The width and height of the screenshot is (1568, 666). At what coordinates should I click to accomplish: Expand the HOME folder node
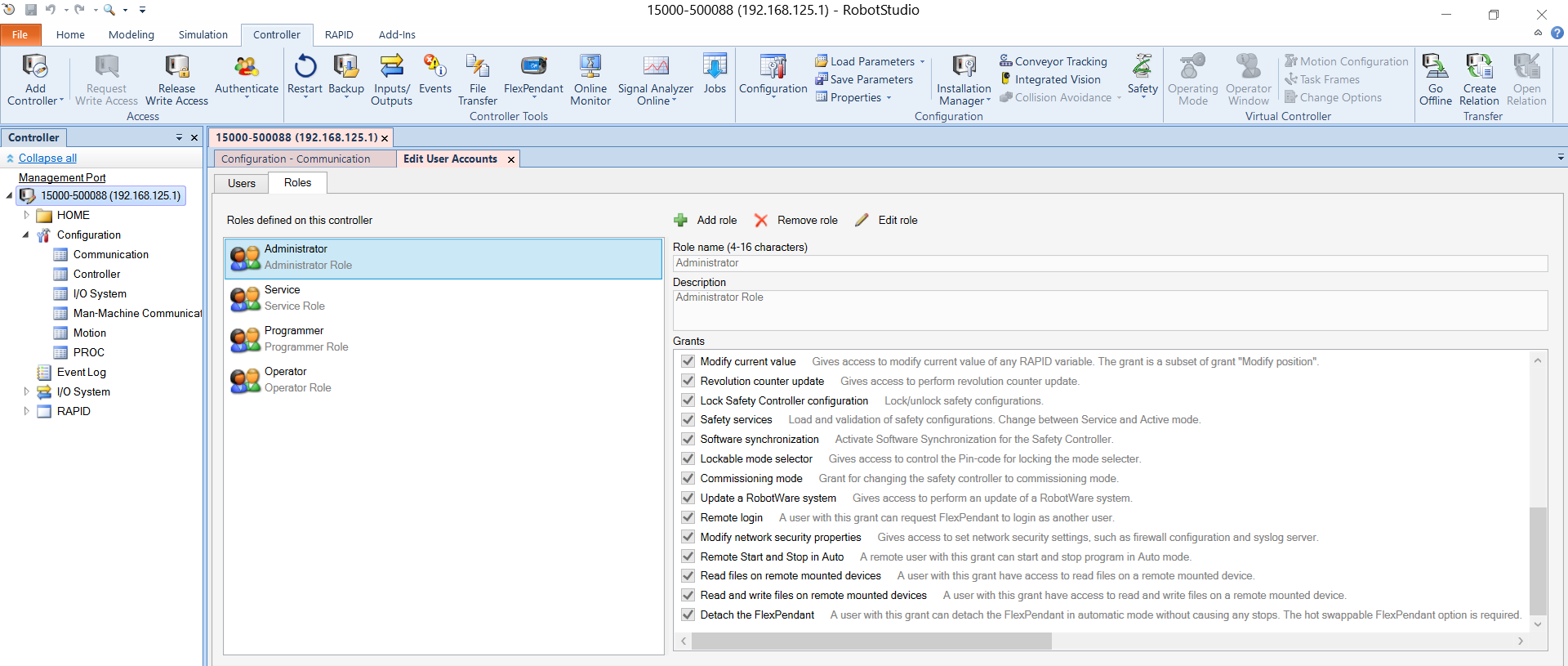(26, 215)
